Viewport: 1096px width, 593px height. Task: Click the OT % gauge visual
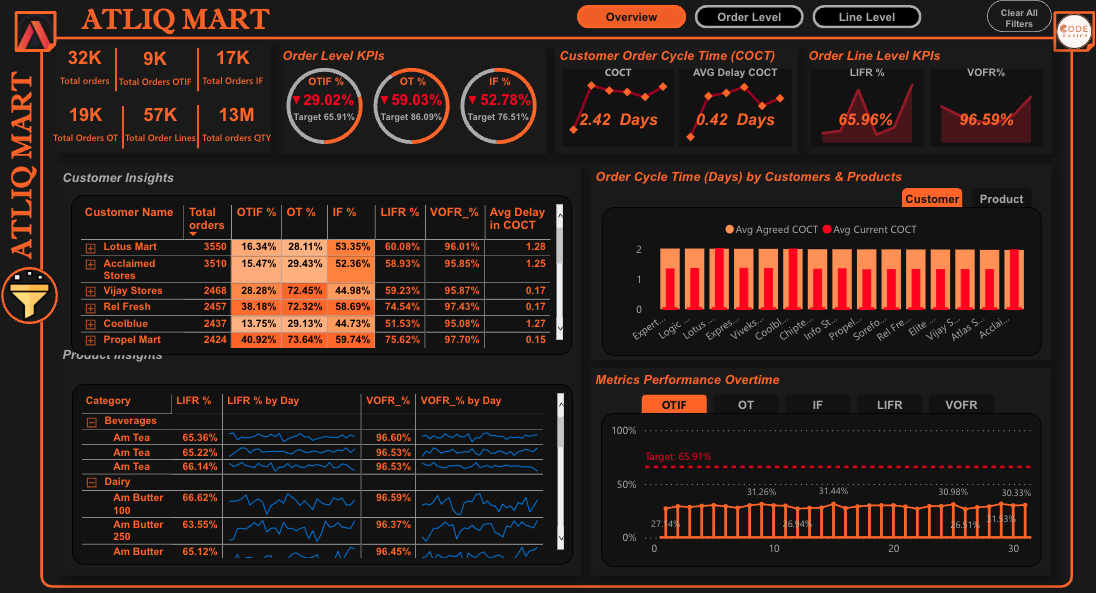point(410,105)
